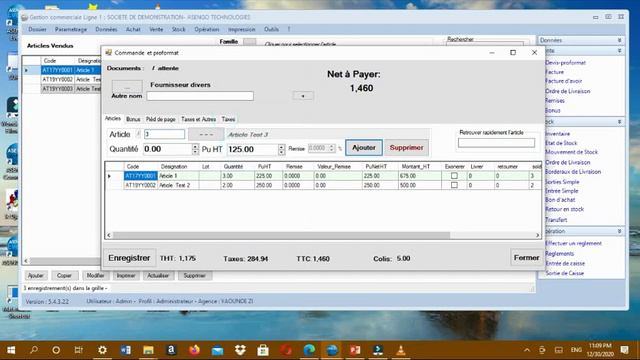Click Imprimer button in main window
Viewport: 640px width, 360px height.
126,276
